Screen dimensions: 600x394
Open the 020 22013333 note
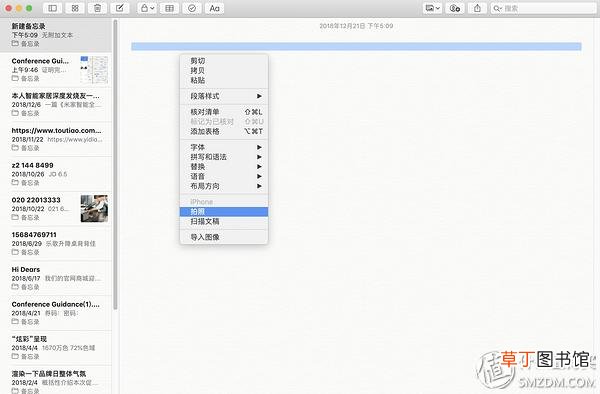point(56,209)
